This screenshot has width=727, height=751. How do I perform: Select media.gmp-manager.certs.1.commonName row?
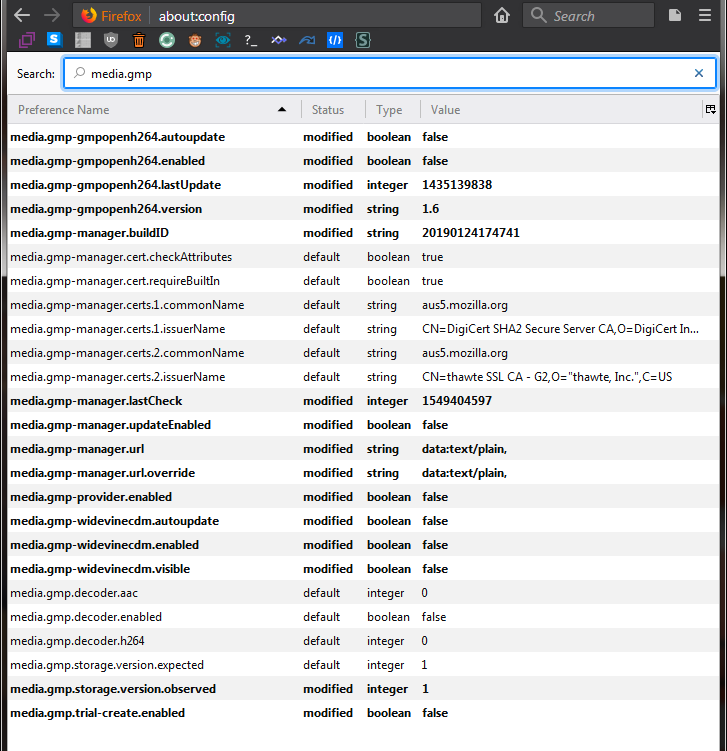(x=363, y=305)
